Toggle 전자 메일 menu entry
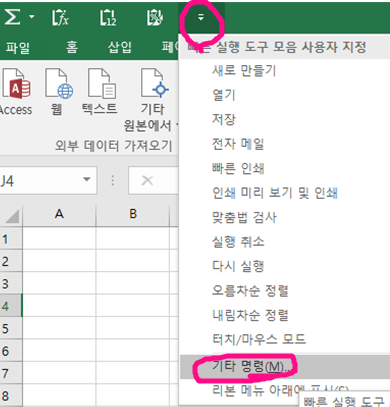390x407 pixels. [285, 144]
